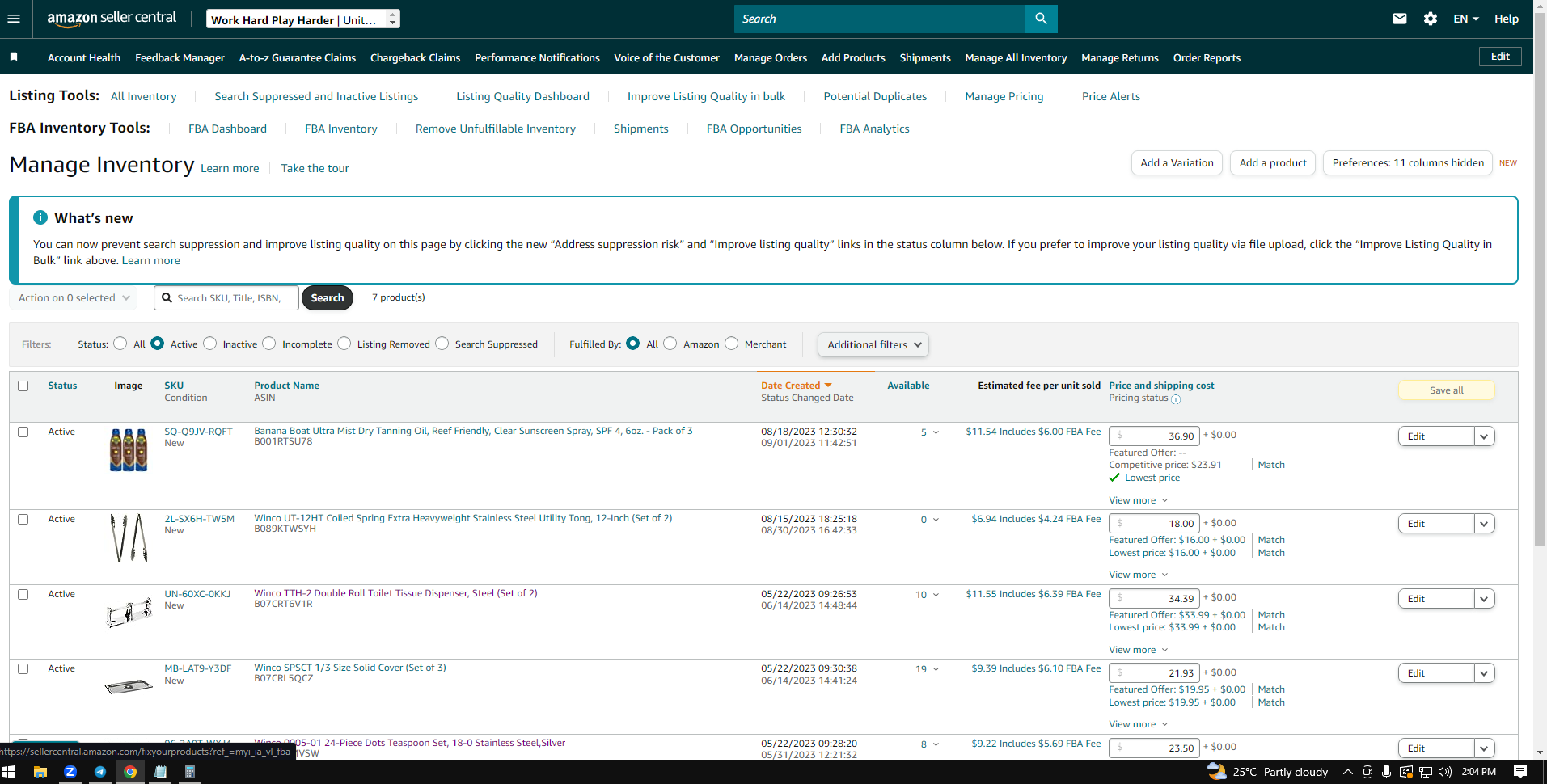Open the FBA Dashboard tab
The image size is (1547, 784).
(x=227, y=129)
